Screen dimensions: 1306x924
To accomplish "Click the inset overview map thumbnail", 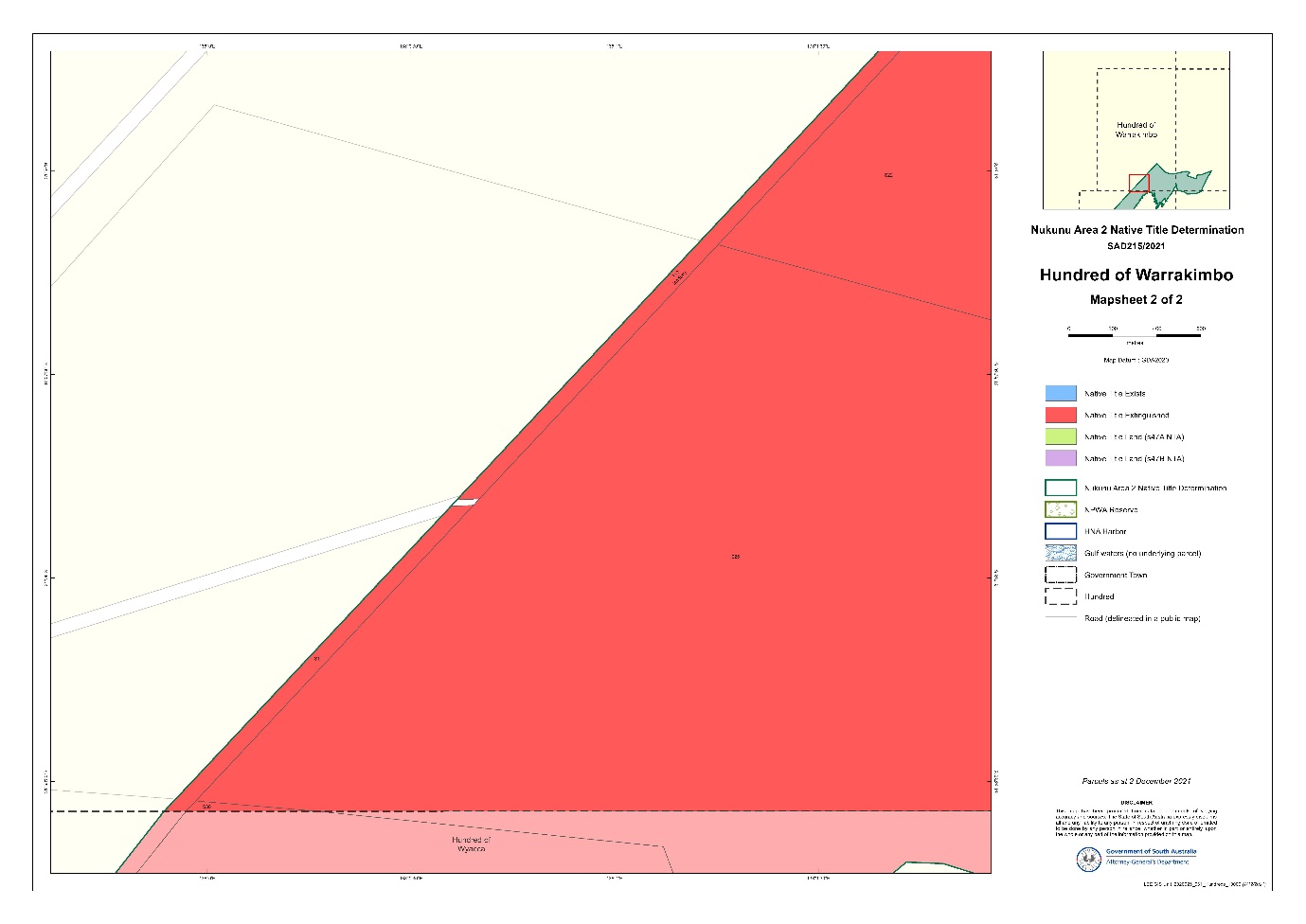I will [1136, 131].
